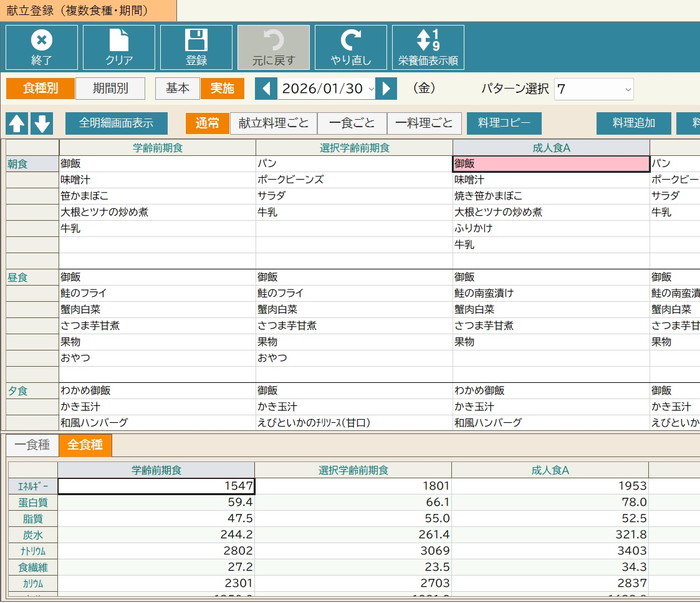The image size is (700, 603).
Task: Select the 一食ごと mode option
Action: 352,124
